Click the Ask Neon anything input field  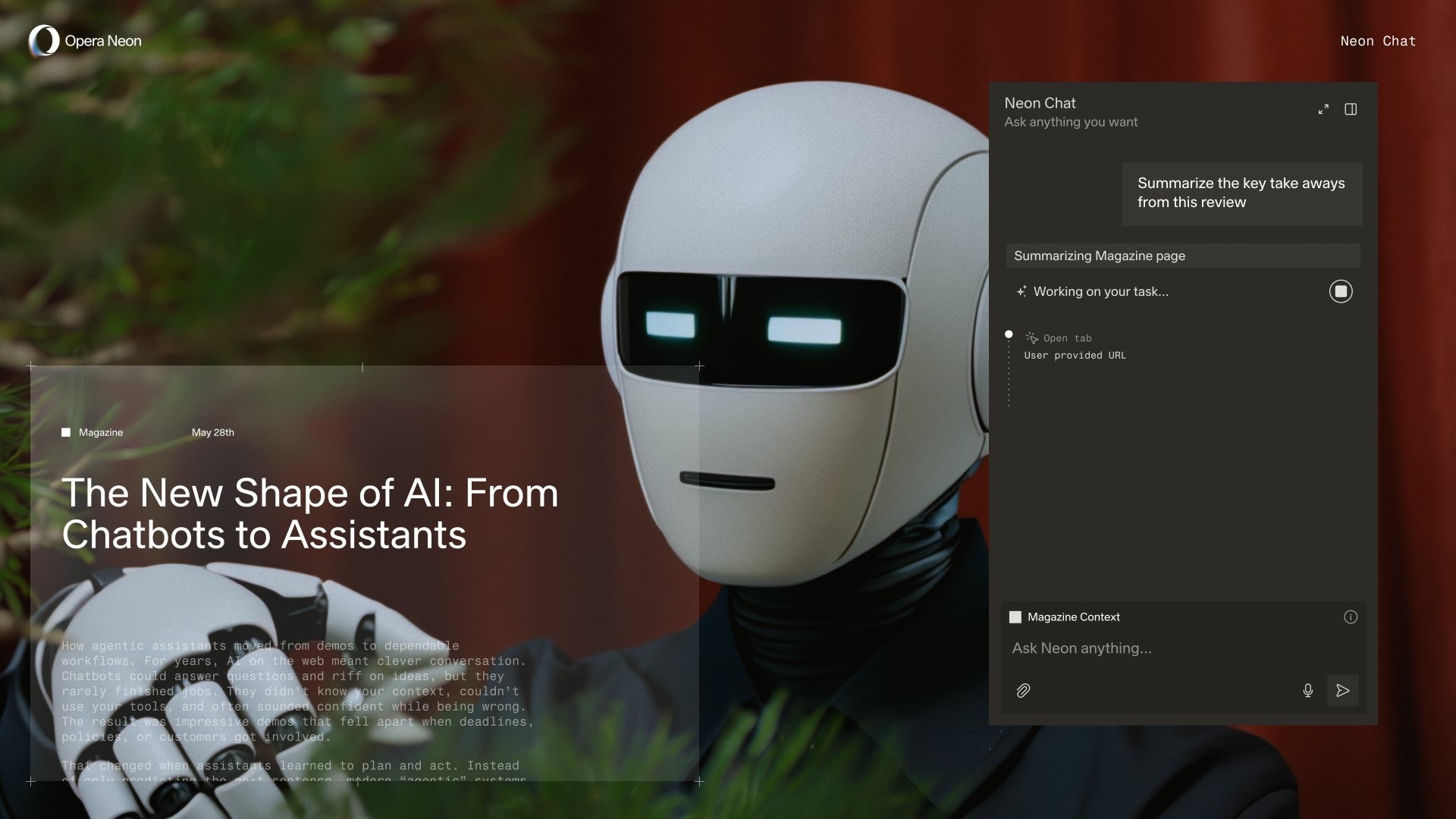[1153, 648]
